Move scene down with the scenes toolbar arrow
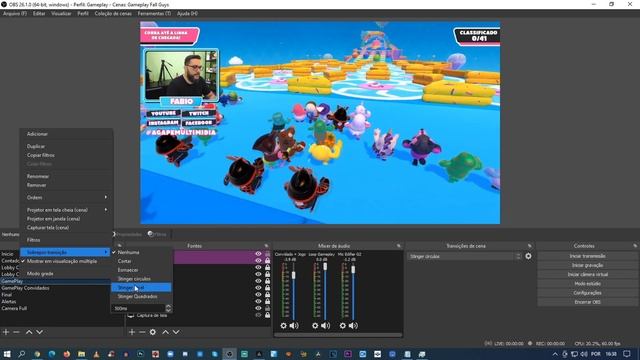This screenshot has height=360, width=640. tap(40, 332)
